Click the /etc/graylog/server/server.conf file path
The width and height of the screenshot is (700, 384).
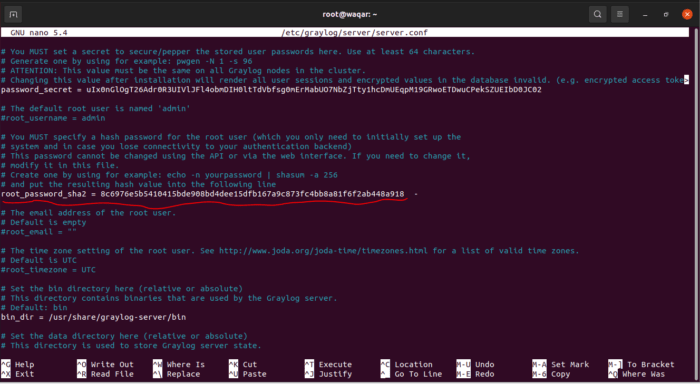(x=354, y=33)
